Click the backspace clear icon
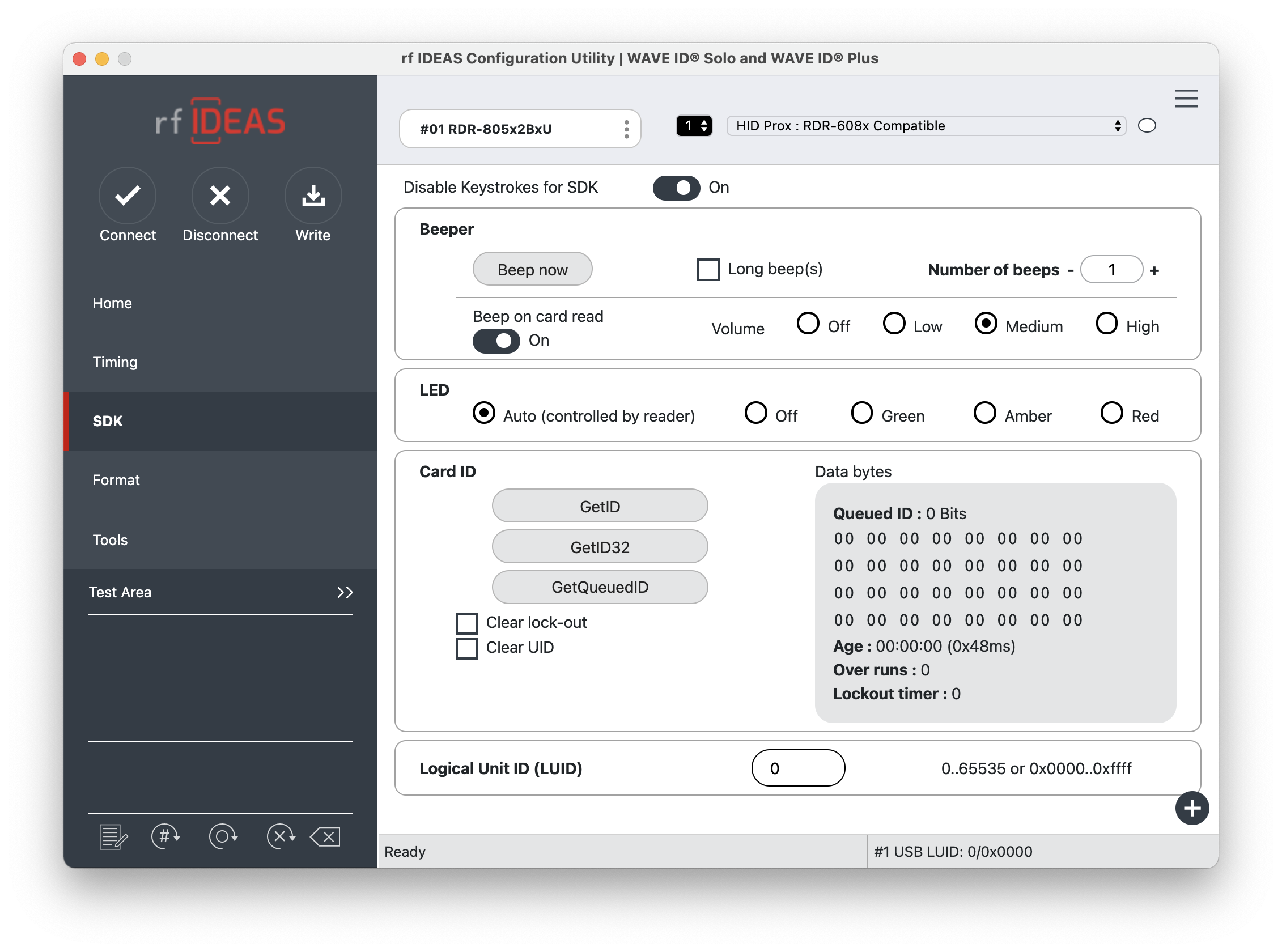Viewport: 1282px width, 952px height. point(326,836)
